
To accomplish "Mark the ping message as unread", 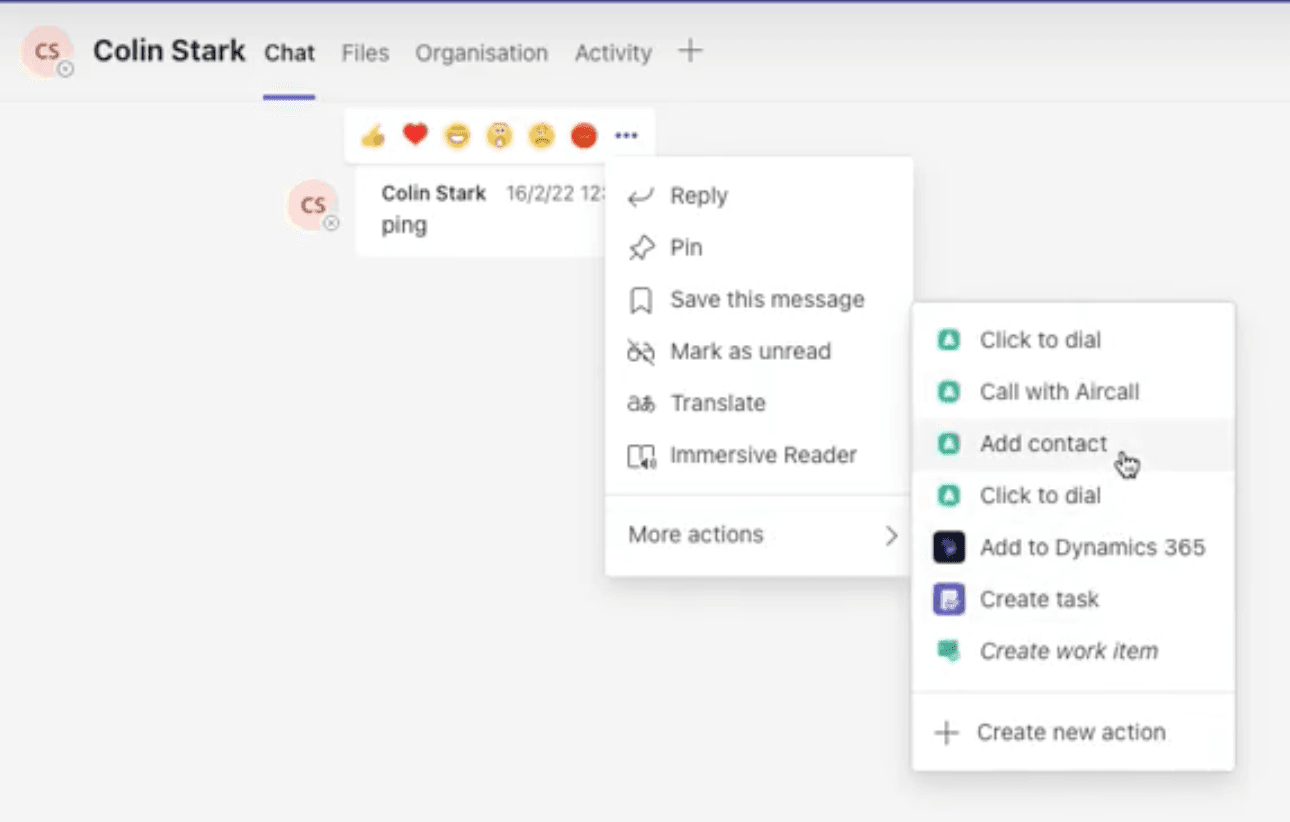I will (x=749, y=351).
